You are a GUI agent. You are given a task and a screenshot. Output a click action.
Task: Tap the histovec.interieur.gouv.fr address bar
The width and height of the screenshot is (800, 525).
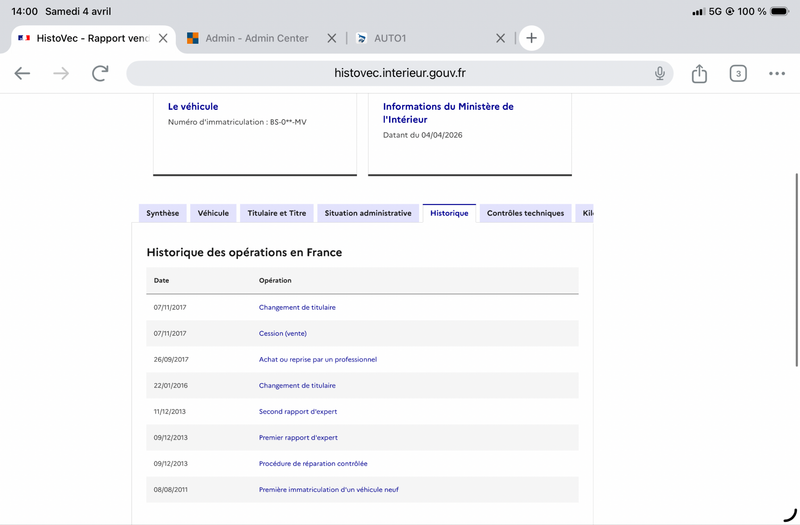click(x=400, y=73)
